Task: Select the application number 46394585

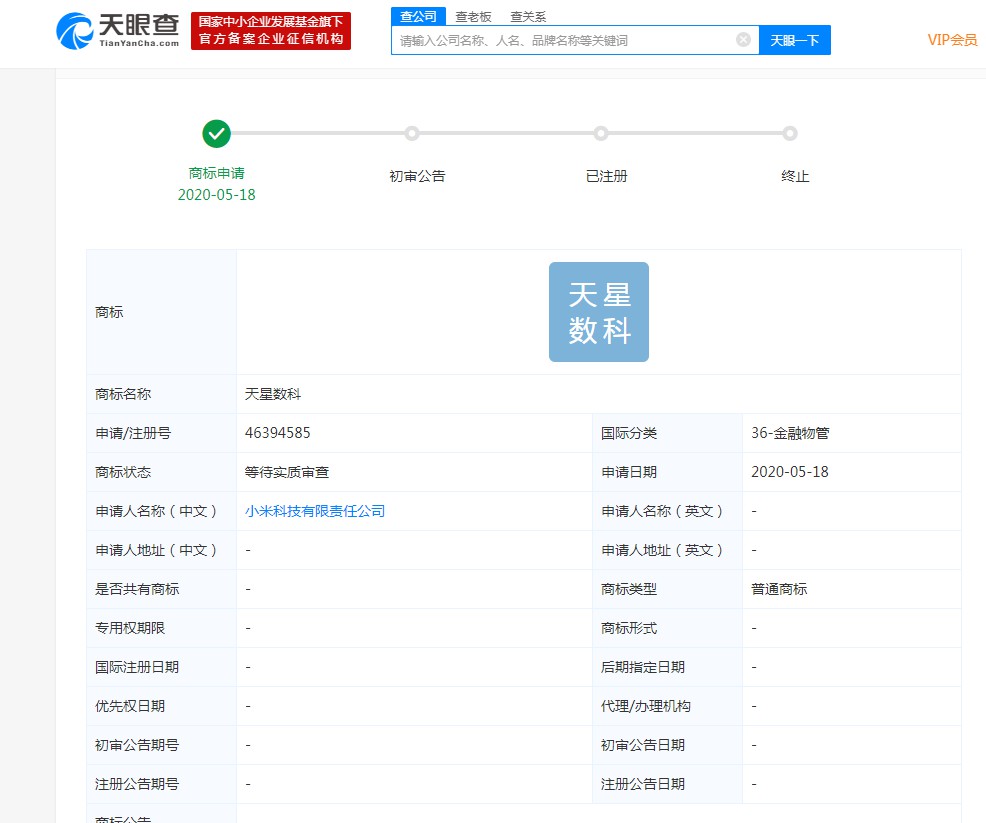Action: pyautogui.click(x=277, y=433)
